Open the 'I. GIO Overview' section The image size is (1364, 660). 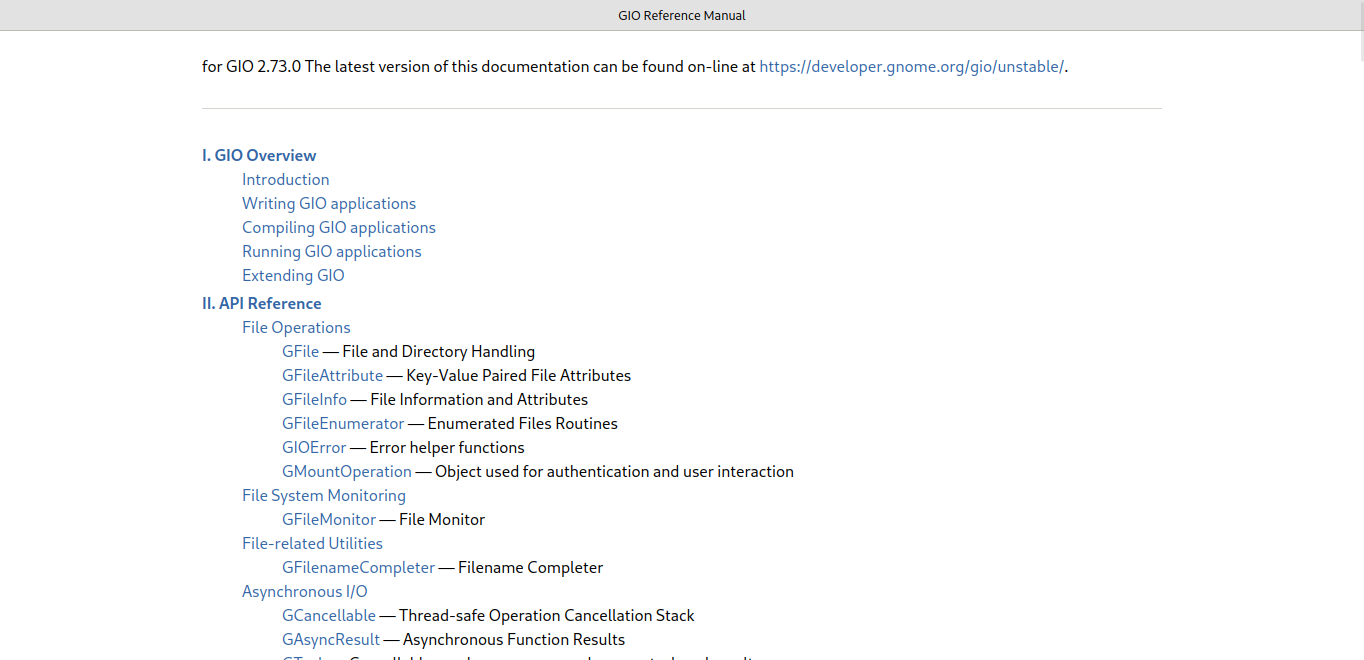[x=259, y=155]
